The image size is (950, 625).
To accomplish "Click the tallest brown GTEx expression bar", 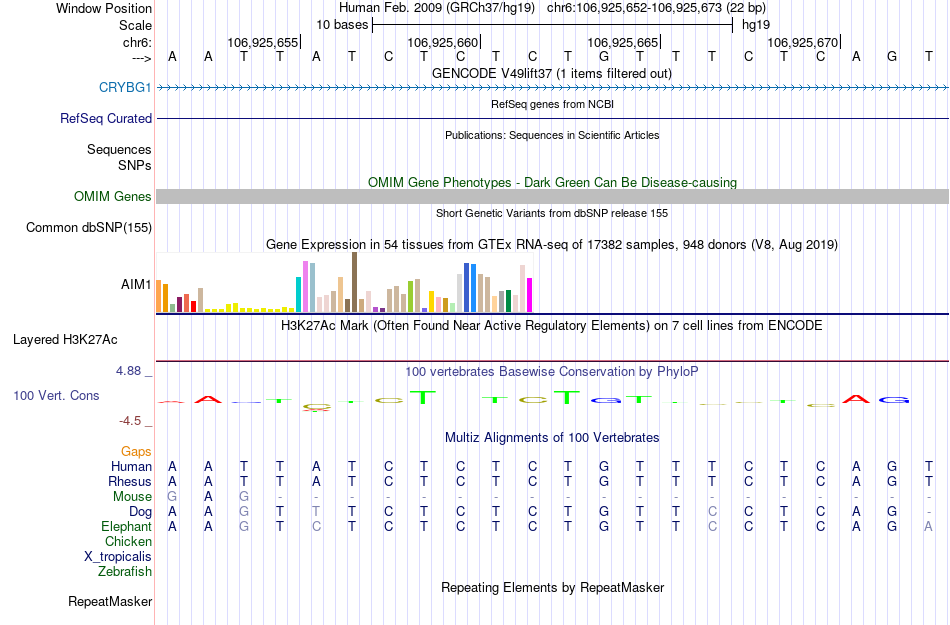I will pos(354,282).
